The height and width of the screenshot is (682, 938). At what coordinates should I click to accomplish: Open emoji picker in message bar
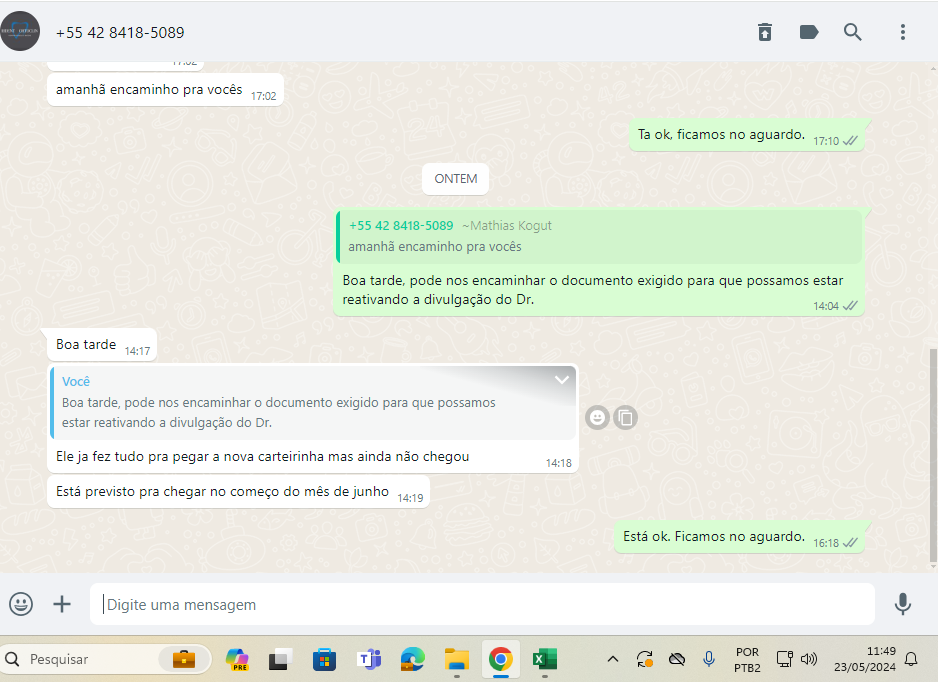click(x=21, y=604)
